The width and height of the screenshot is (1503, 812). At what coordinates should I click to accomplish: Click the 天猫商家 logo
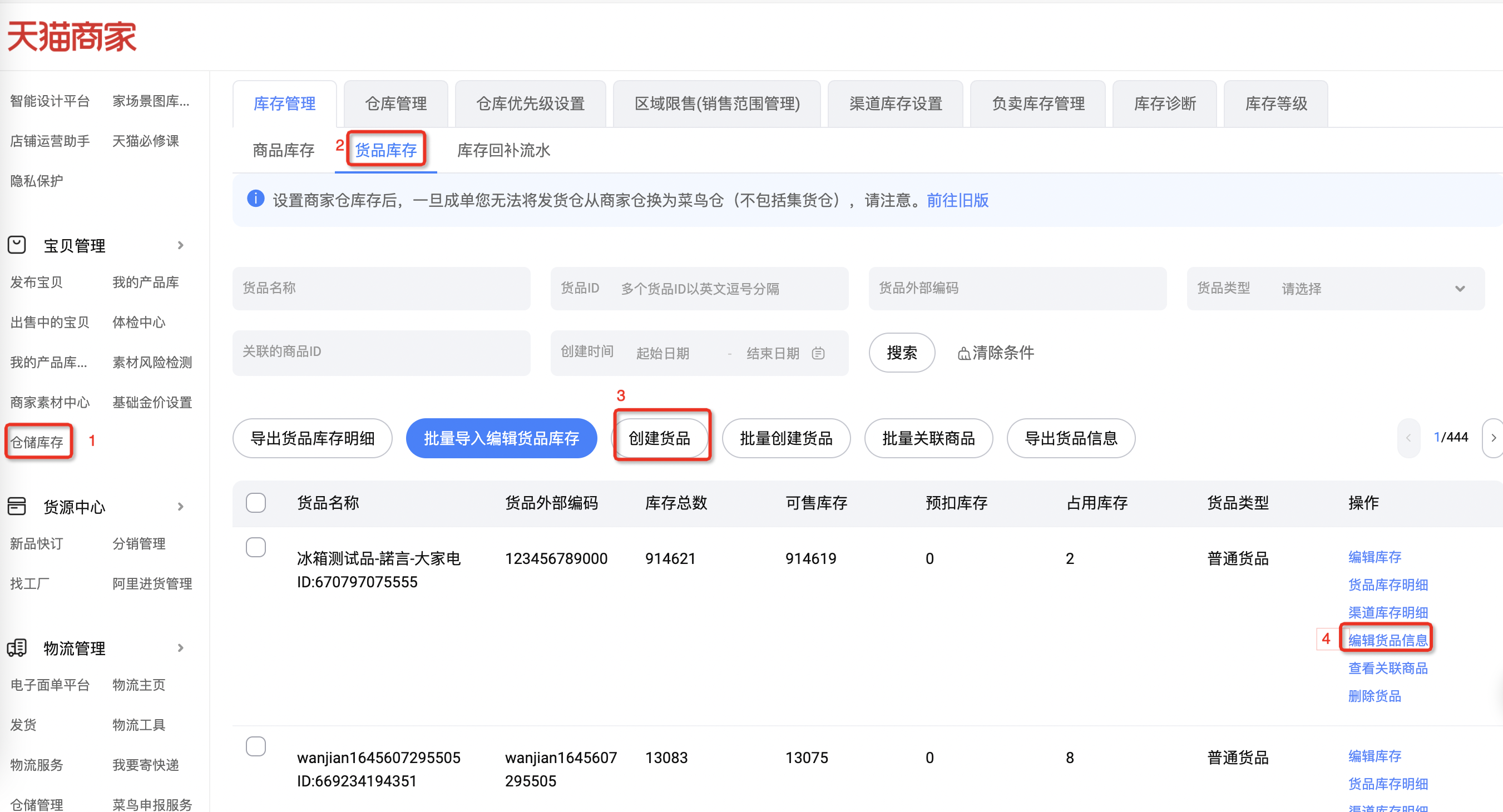pos(72,36)
